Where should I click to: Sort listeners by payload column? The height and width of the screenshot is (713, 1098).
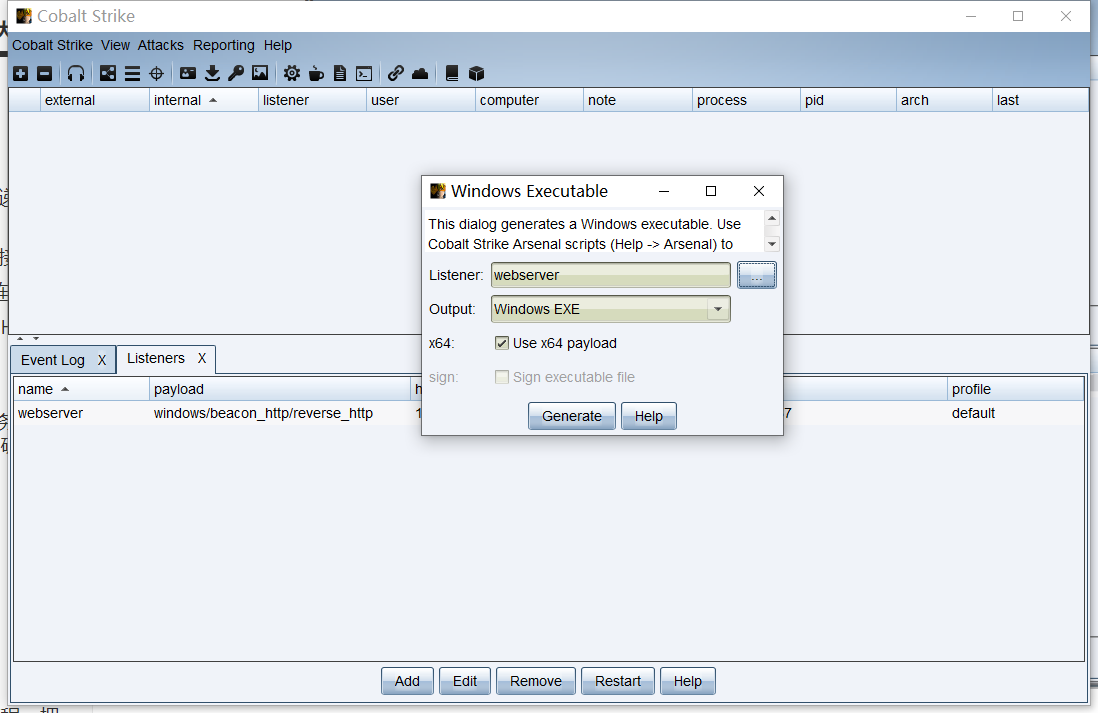280,389
